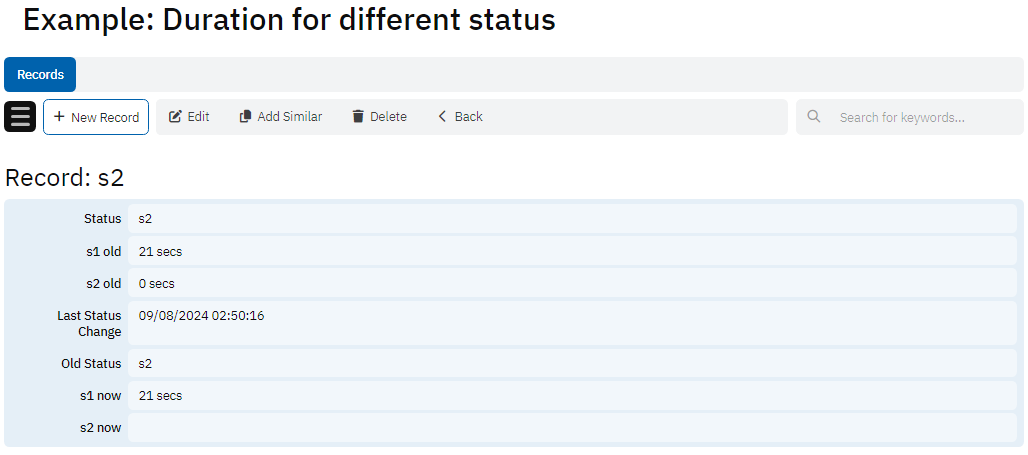
Task: Click the s1 old value 21 secs
Action: pyautogui.click(x=161, y=252)
